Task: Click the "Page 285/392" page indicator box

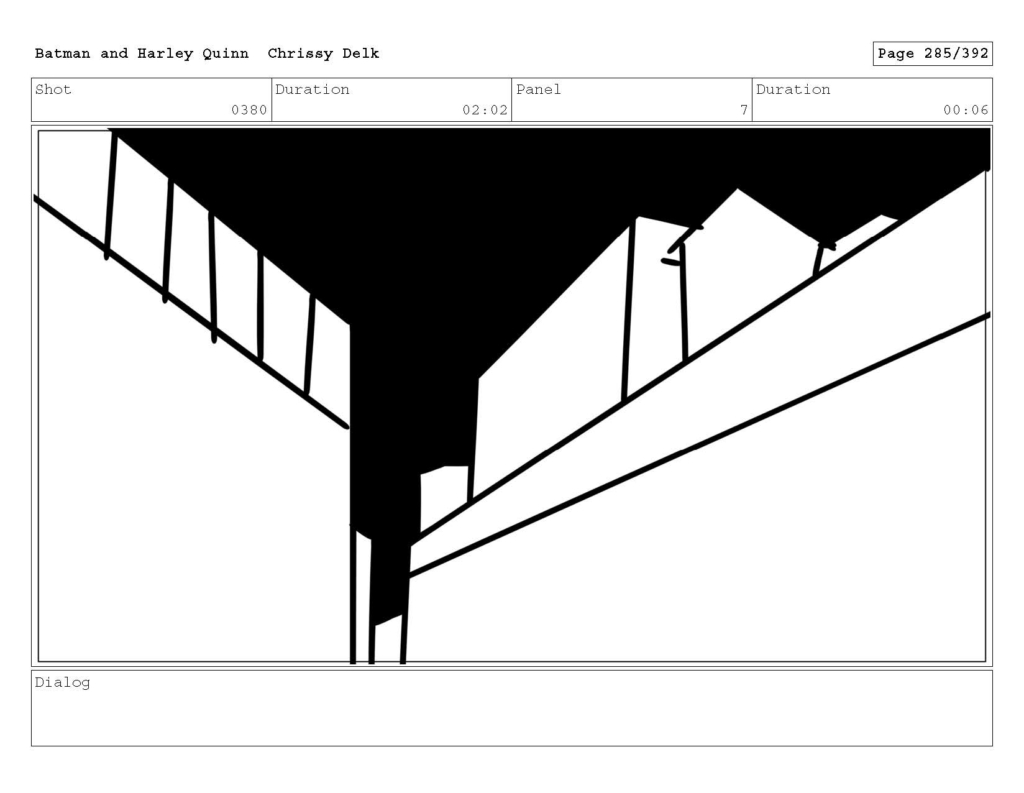Action: click(933, 54)
